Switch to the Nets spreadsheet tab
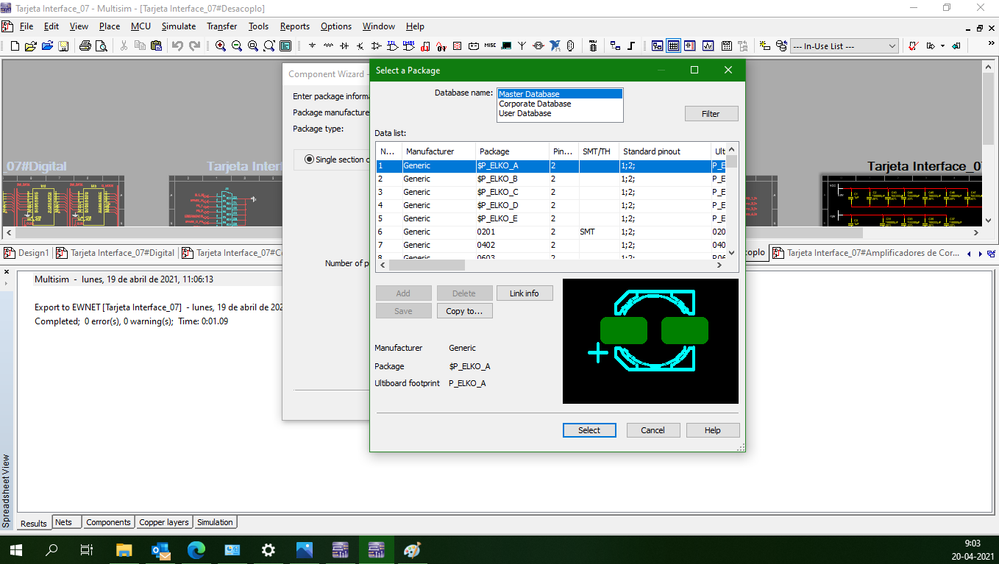Screen dimensions: 999x564 point(64,522)
